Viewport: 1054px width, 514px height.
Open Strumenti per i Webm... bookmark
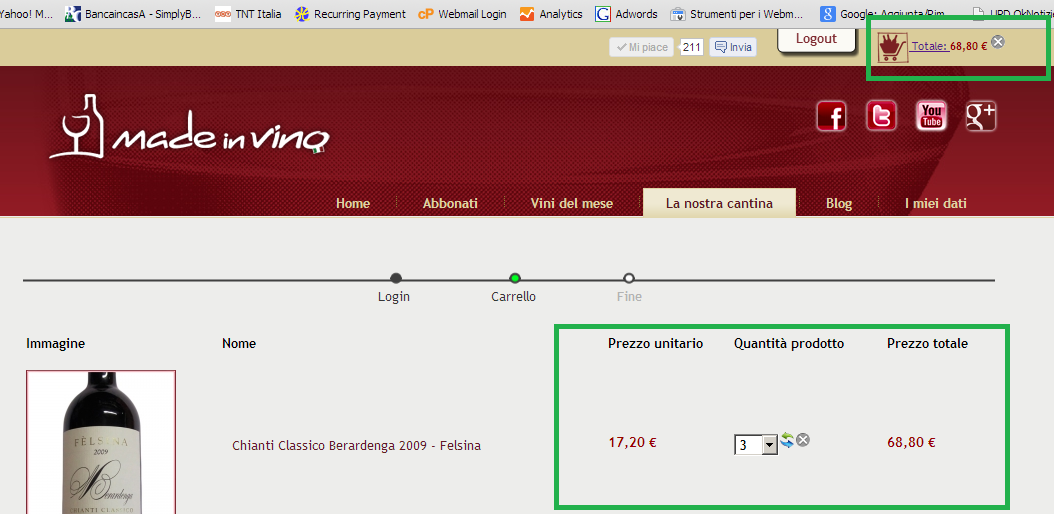737,13
